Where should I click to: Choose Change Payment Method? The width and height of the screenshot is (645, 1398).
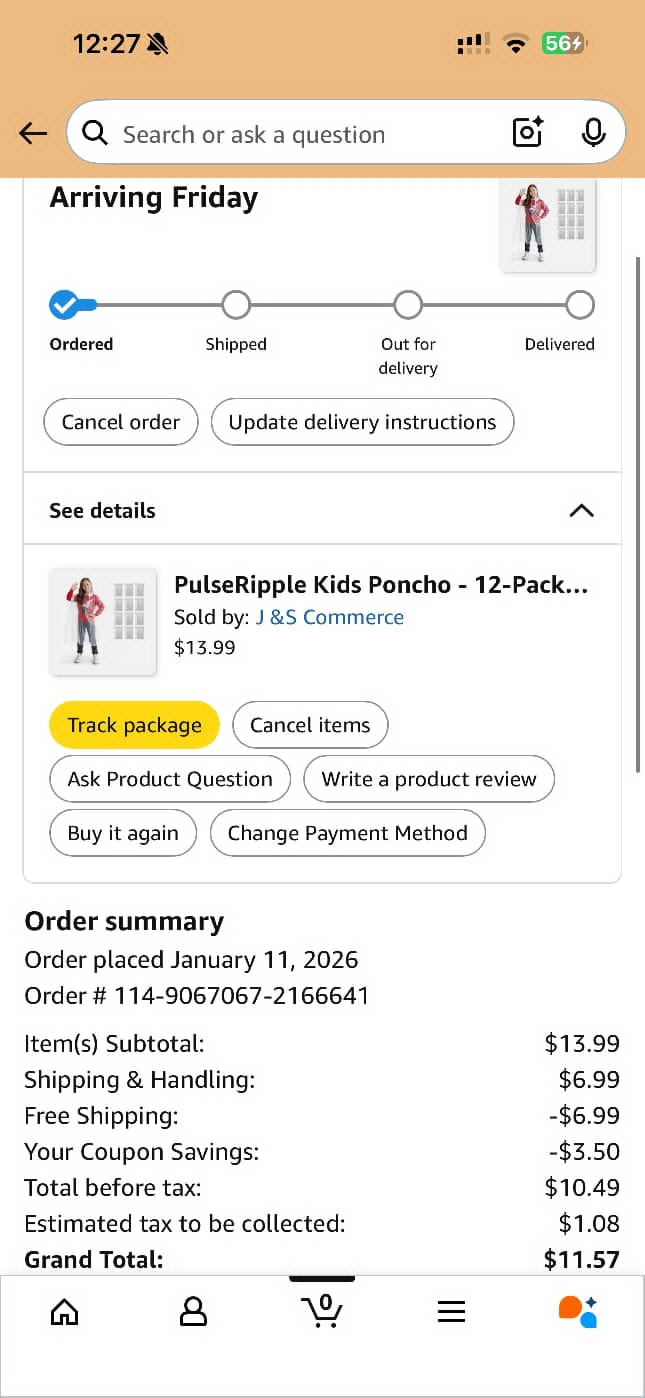(x=347, y=833)
